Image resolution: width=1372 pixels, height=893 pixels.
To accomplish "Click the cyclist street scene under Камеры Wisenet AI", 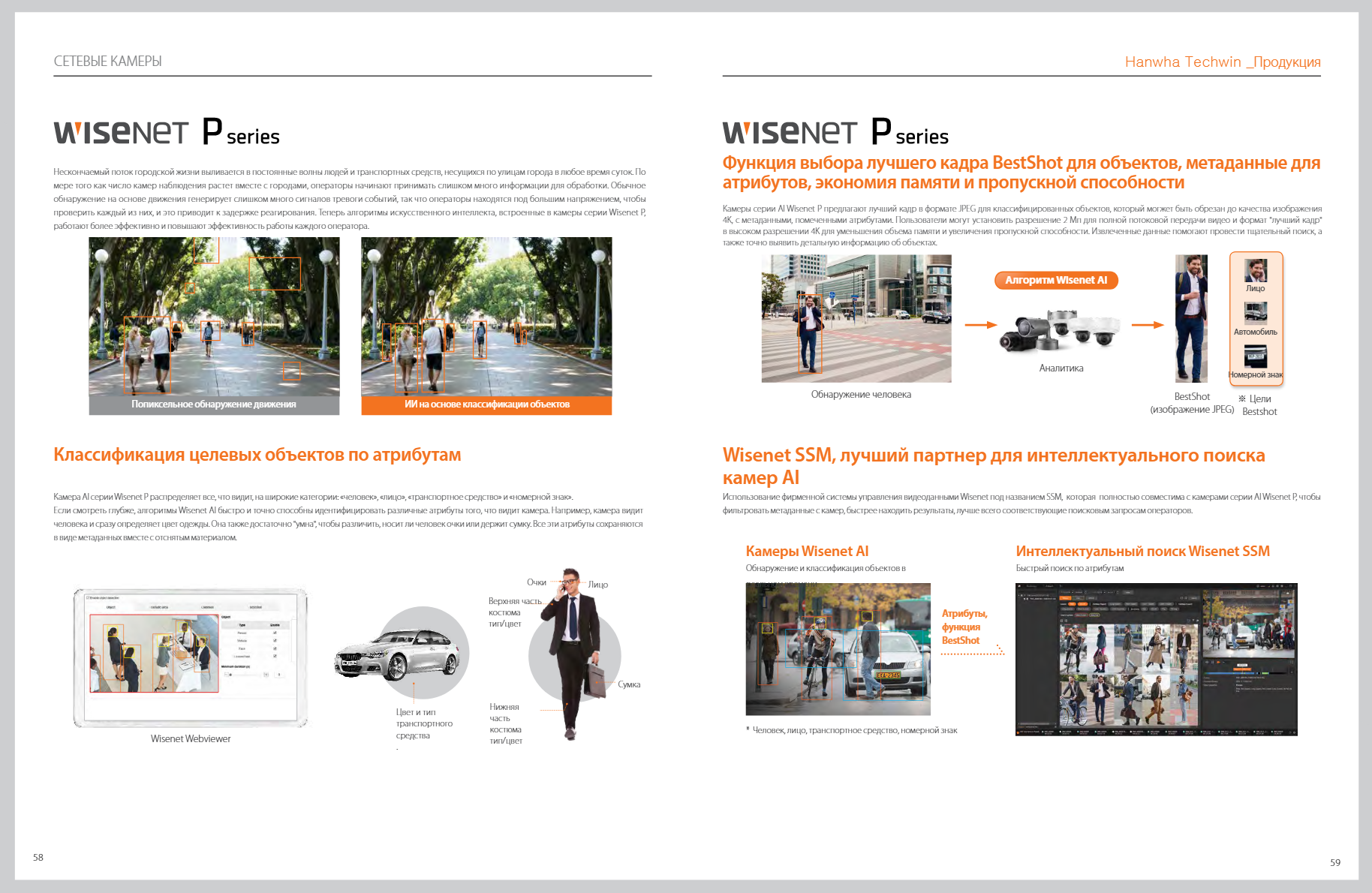I will 838,649.
